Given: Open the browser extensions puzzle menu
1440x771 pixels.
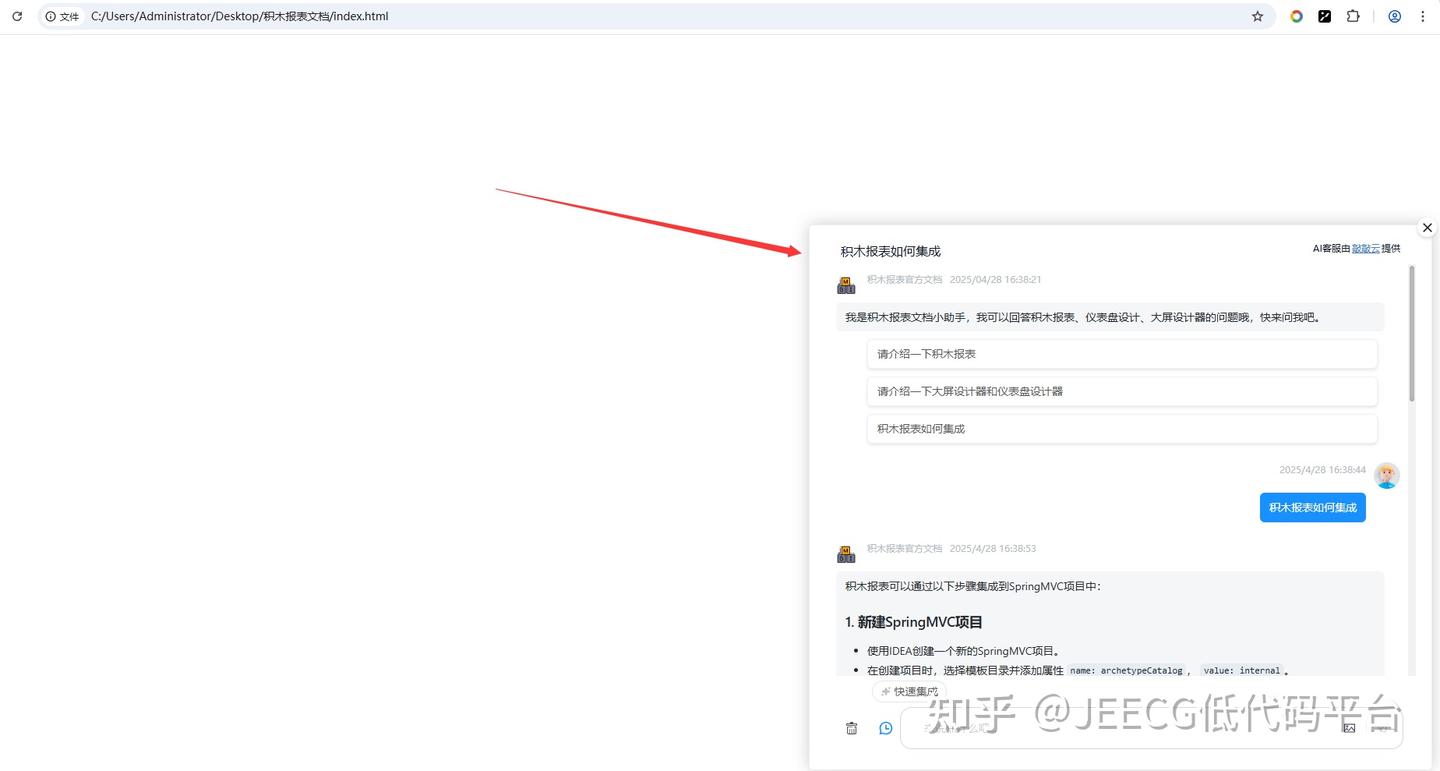Looking at the screenshot, I should coord(1353,16).
